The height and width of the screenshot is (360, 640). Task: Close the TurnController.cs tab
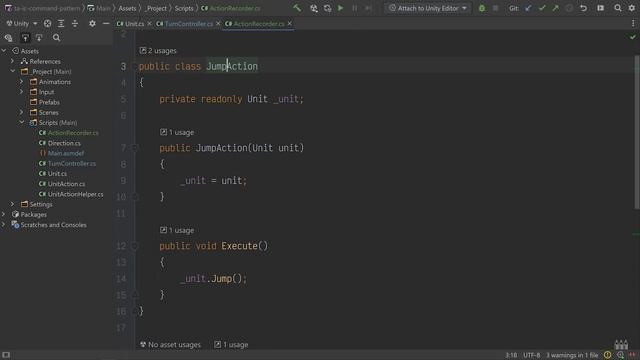[x=218, y=24]
